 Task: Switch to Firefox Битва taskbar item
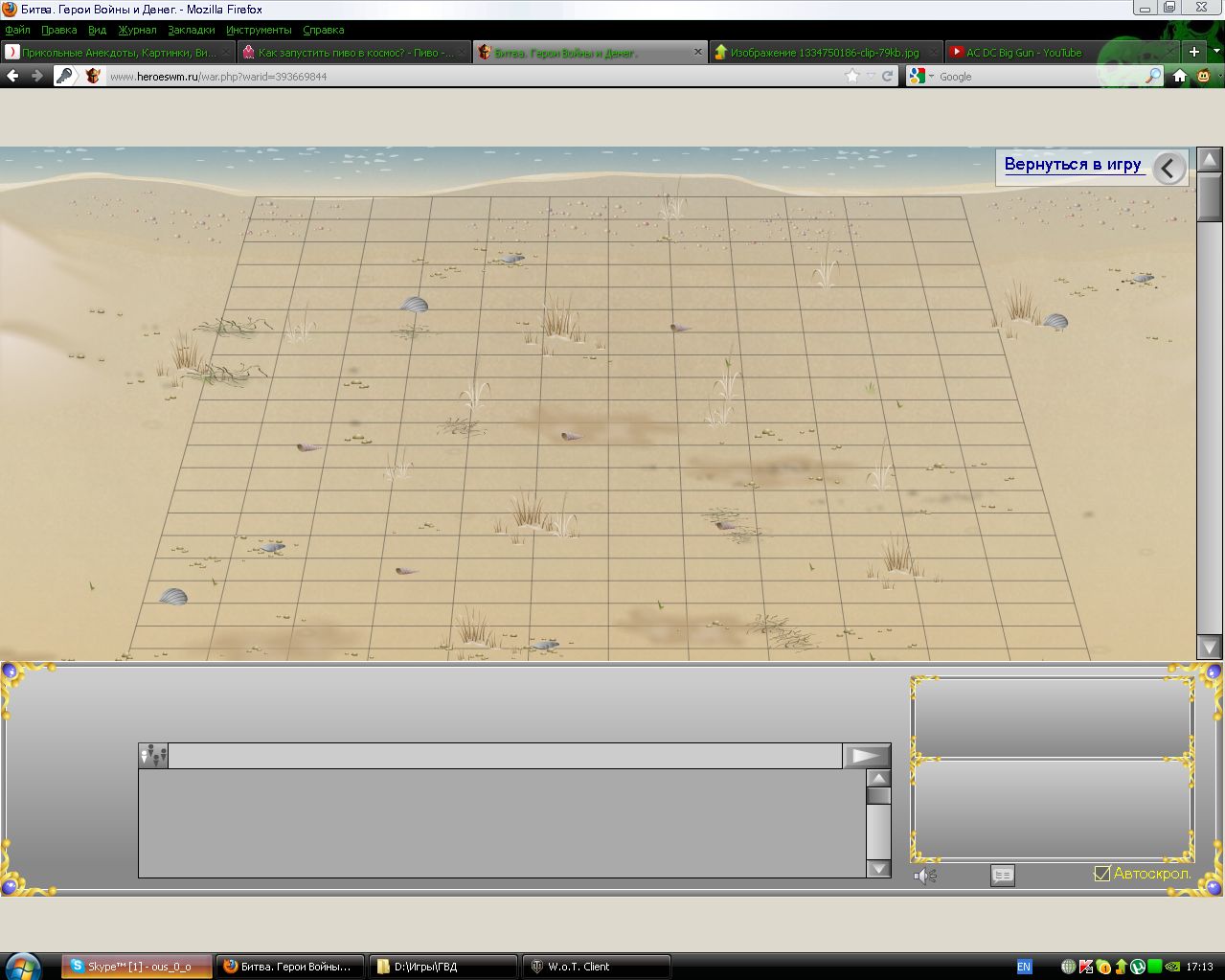point(291,967)
